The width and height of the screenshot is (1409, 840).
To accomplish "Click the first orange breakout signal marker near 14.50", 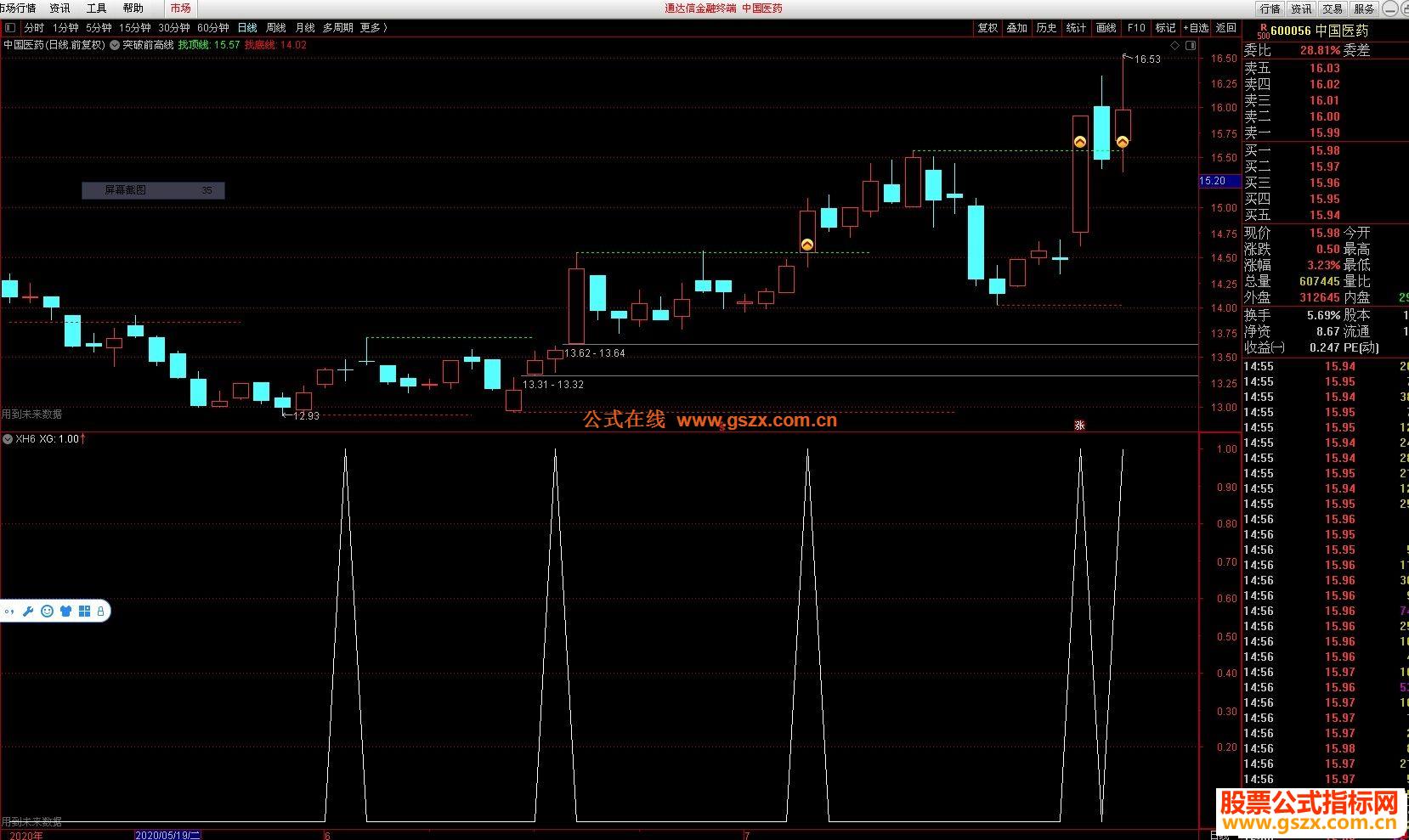I will coord(807,245).
